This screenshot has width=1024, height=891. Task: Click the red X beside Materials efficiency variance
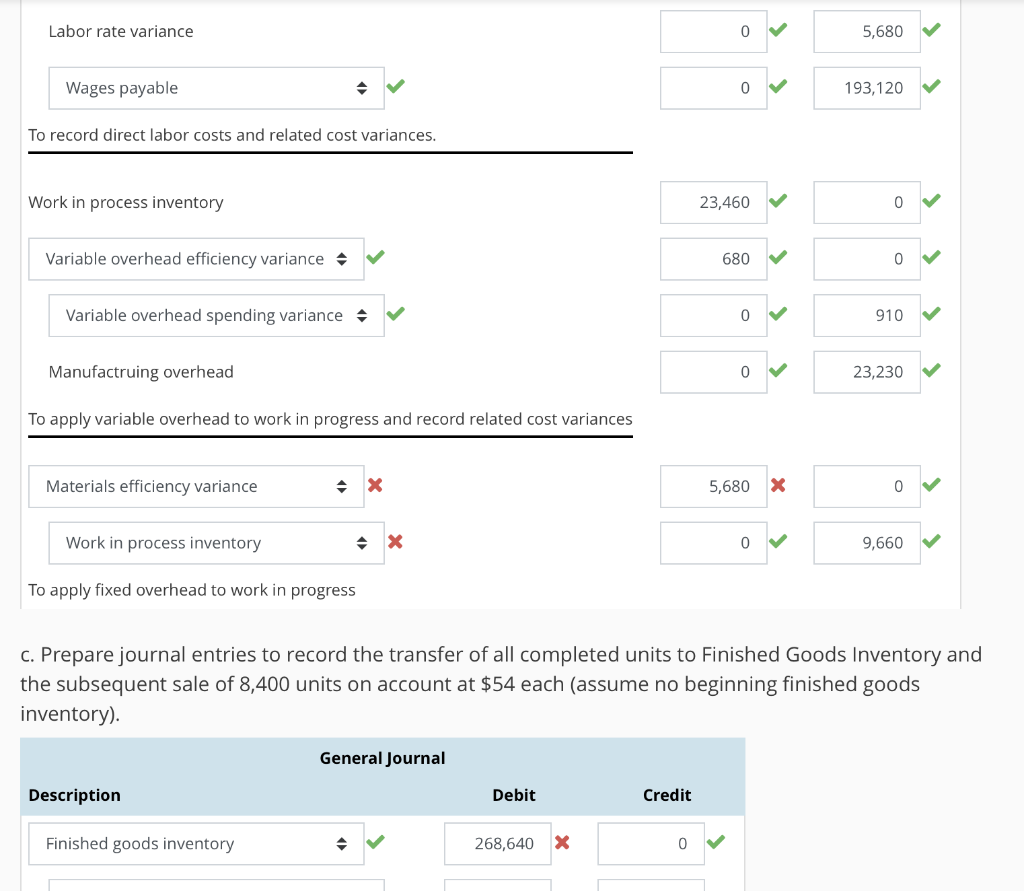(x=376, y=486)
